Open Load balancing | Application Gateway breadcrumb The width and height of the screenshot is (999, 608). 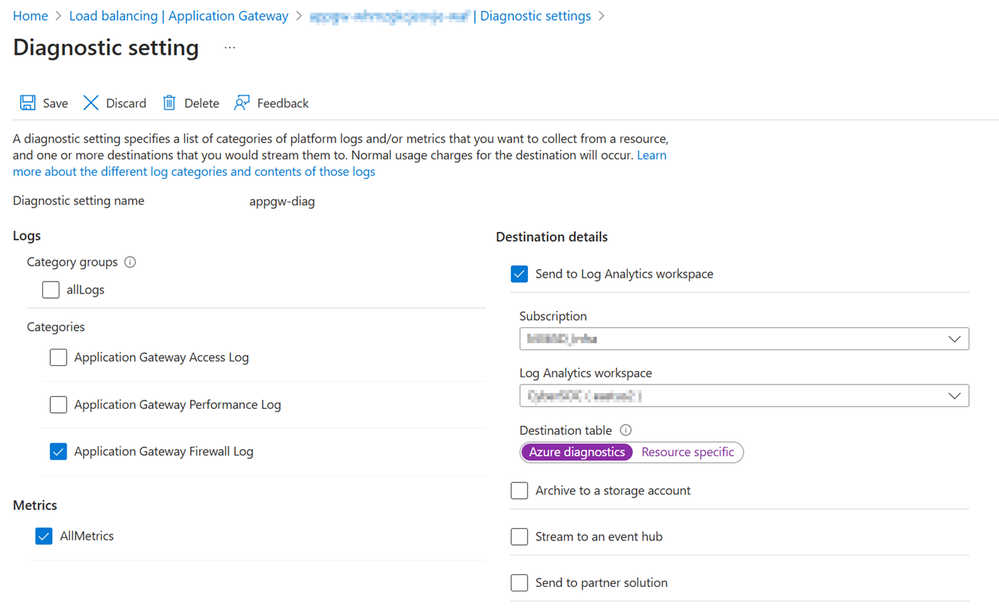point(178,16)
